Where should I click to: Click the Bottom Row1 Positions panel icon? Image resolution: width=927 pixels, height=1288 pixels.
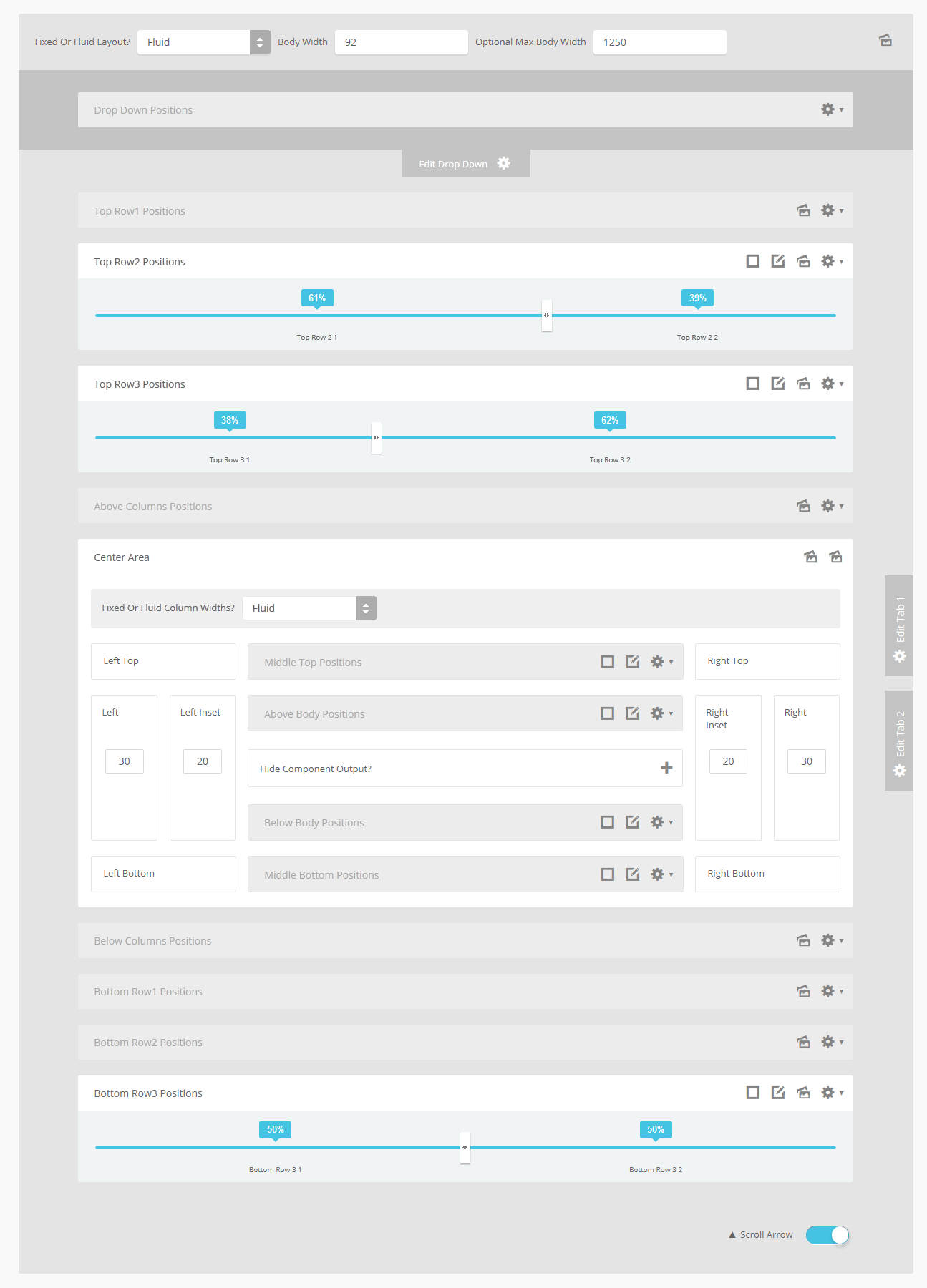point(803,991)
